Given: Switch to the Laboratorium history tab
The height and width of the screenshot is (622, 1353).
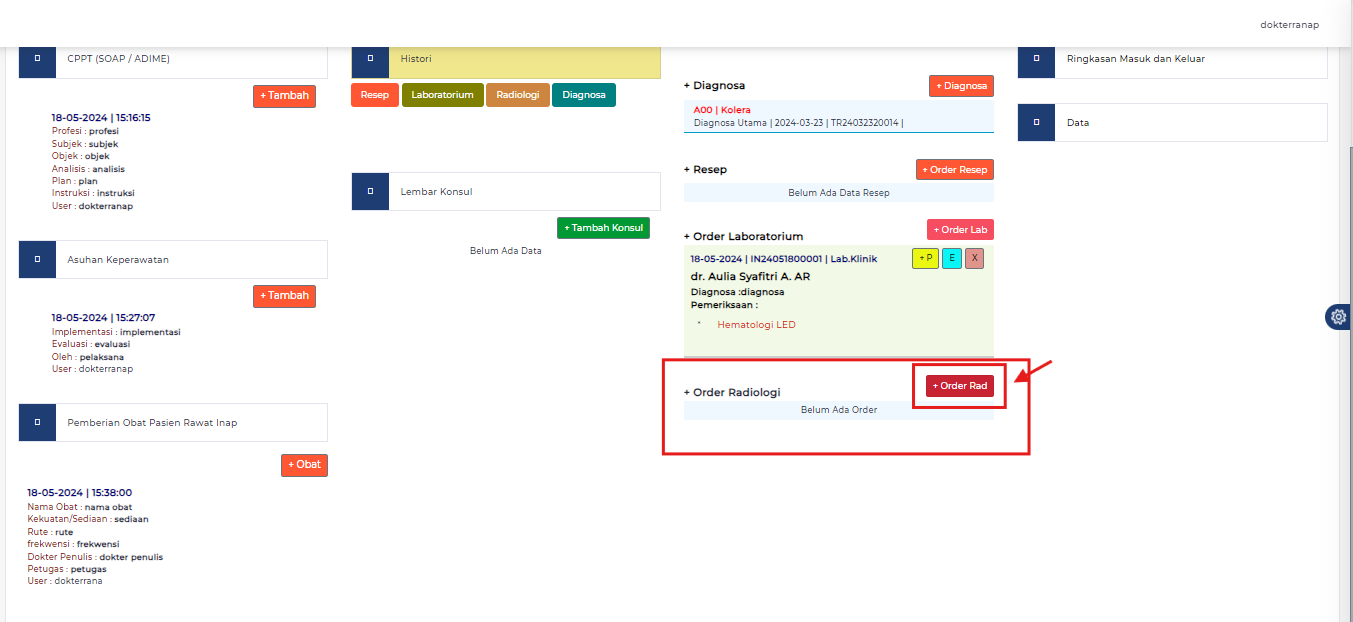Looking at the screenshot, I should pos(441,95).
